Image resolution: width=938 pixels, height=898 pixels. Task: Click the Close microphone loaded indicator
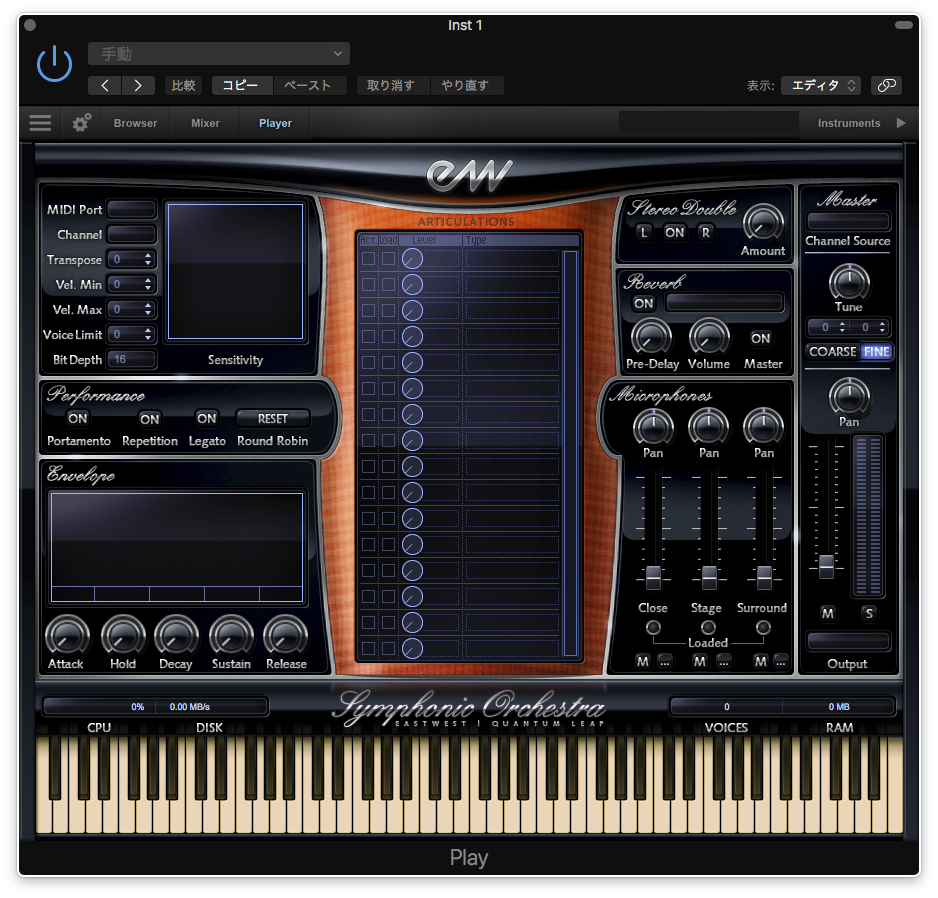[x=653, y=628]
